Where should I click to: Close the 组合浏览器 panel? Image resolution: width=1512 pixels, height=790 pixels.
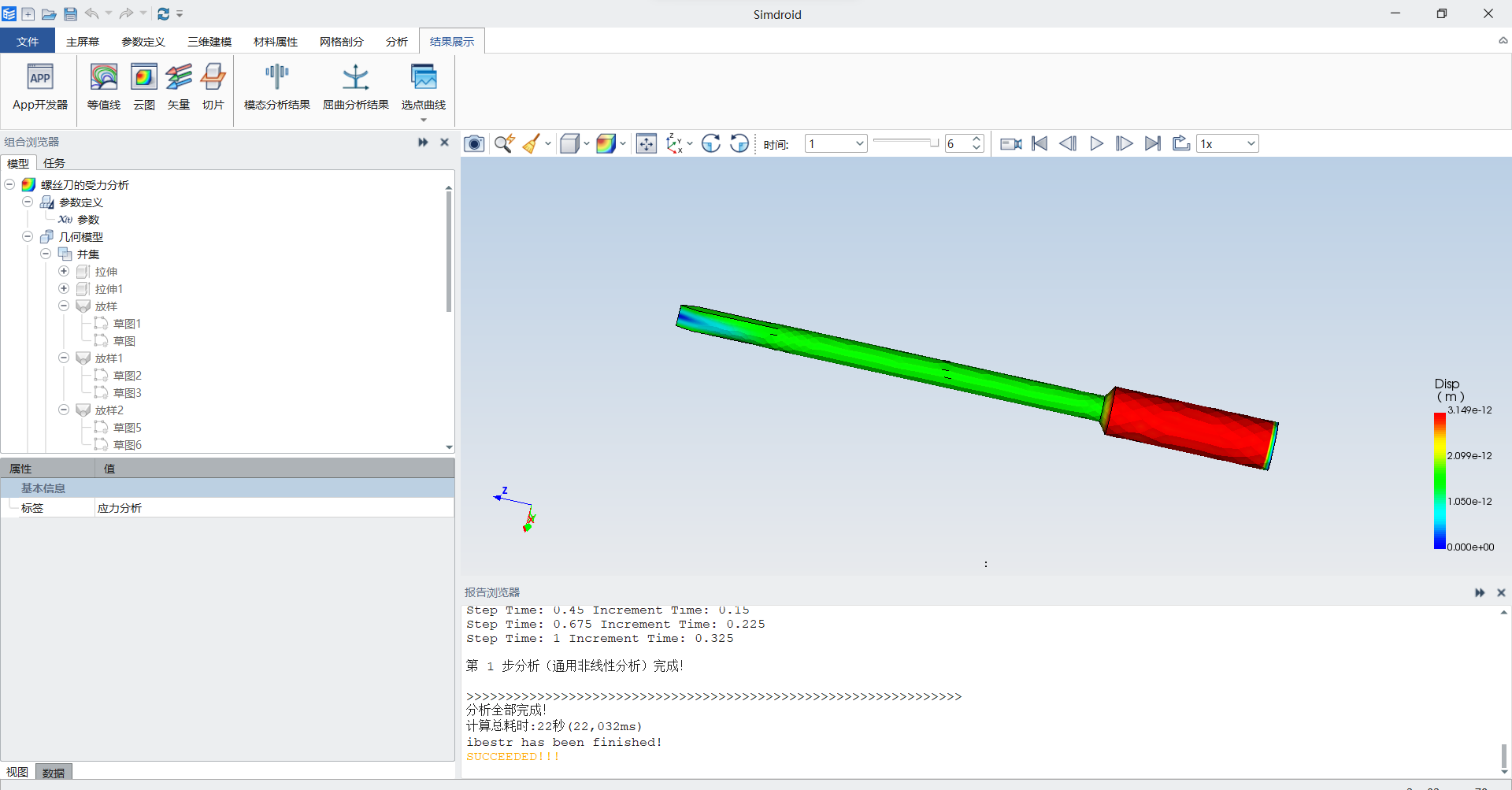click(444, 143)
